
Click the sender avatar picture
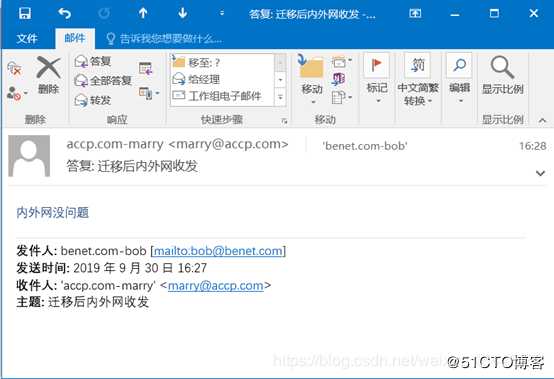[x=29, y=156]
